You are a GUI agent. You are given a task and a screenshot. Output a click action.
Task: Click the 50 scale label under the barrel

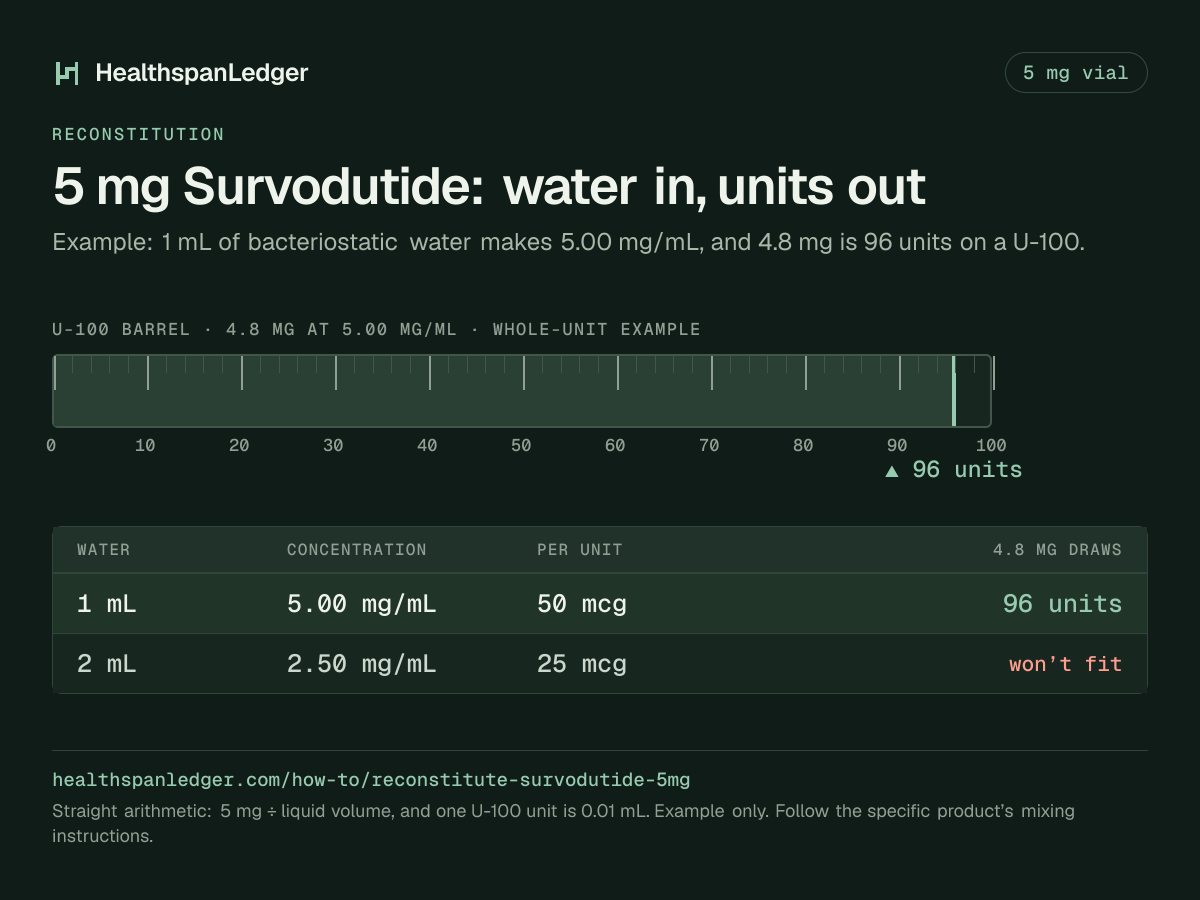point(521,445)
